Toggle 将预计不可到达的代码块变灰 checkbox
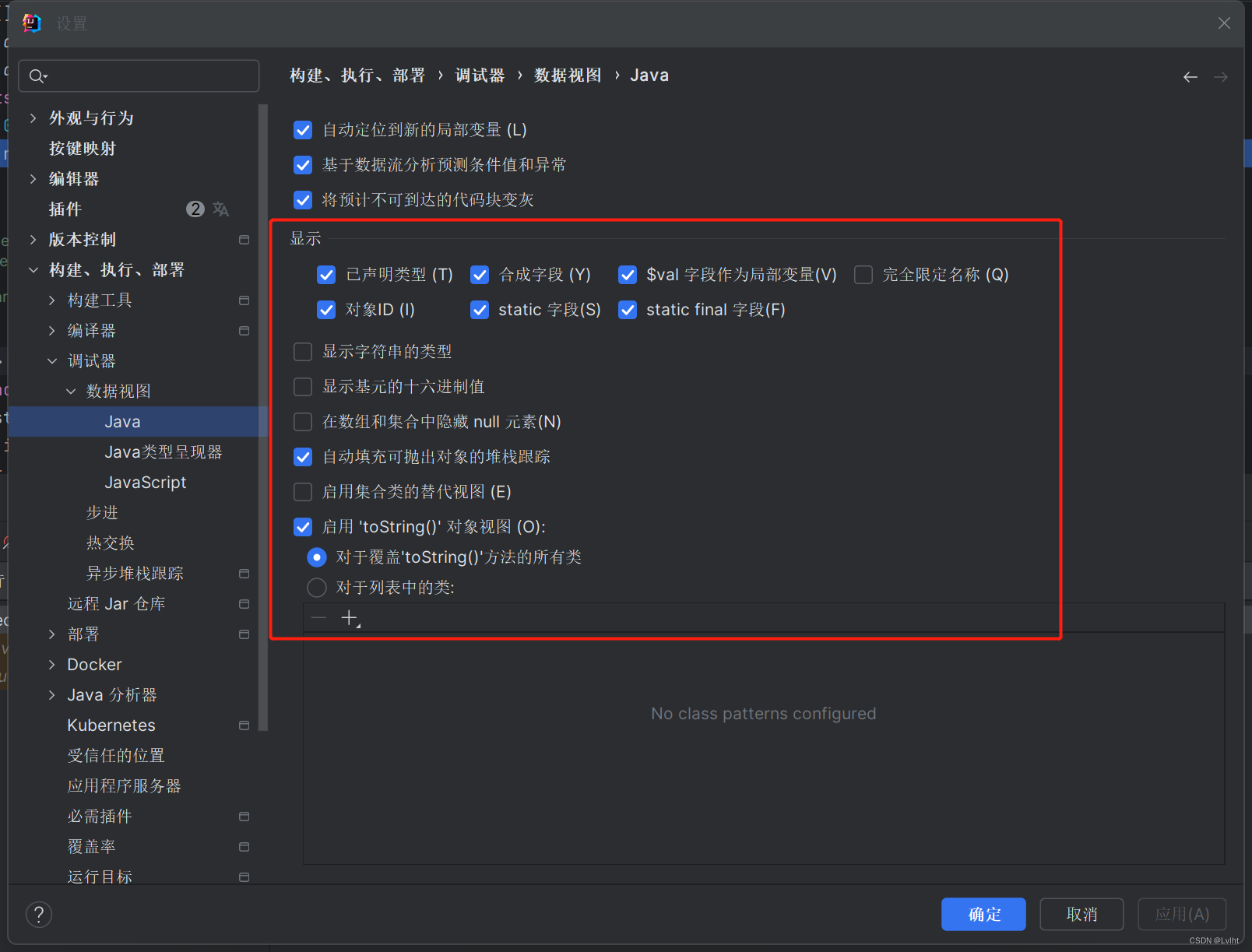 click(303, 200)
